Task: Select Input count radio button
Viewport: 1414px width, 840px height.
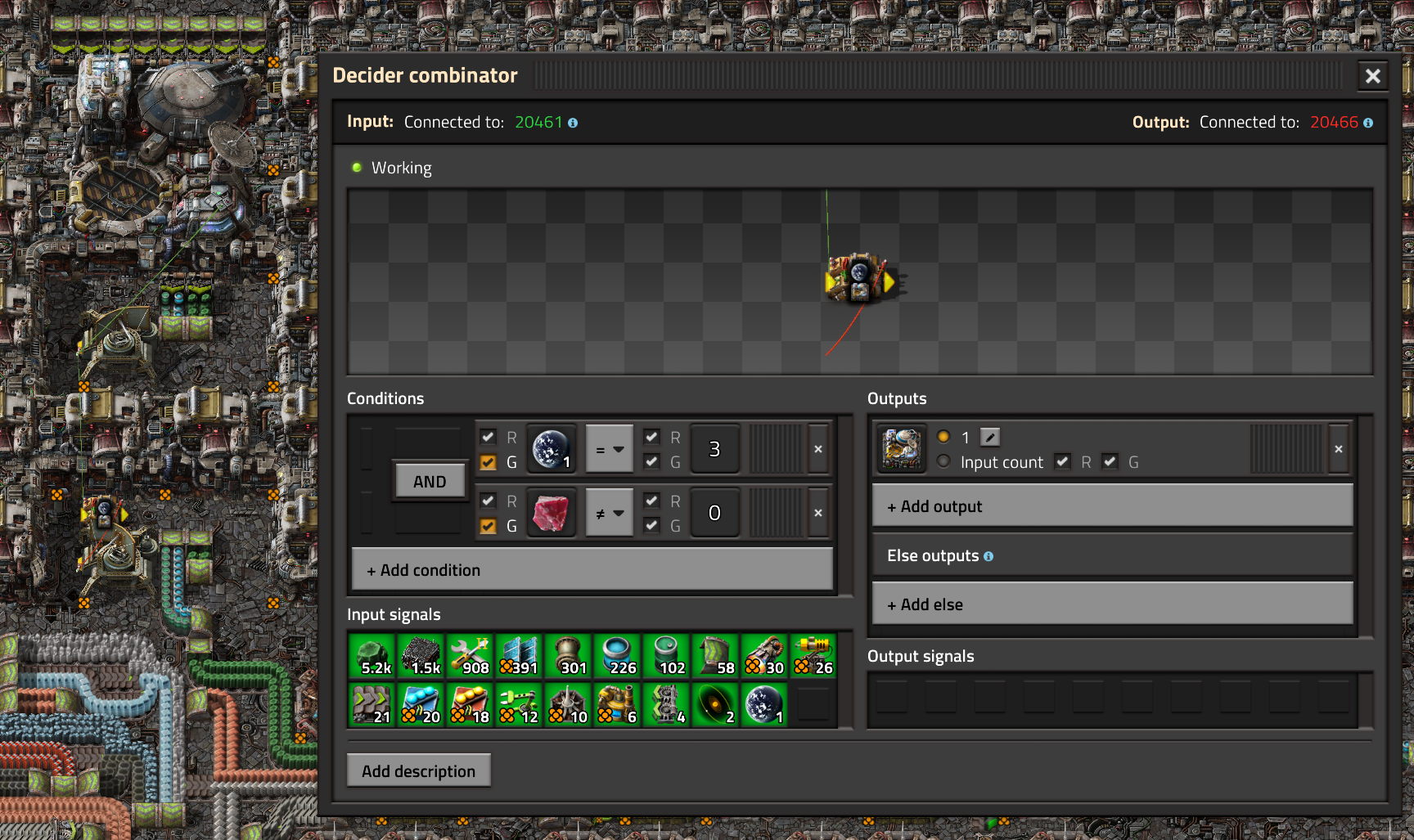Action: 943,461
